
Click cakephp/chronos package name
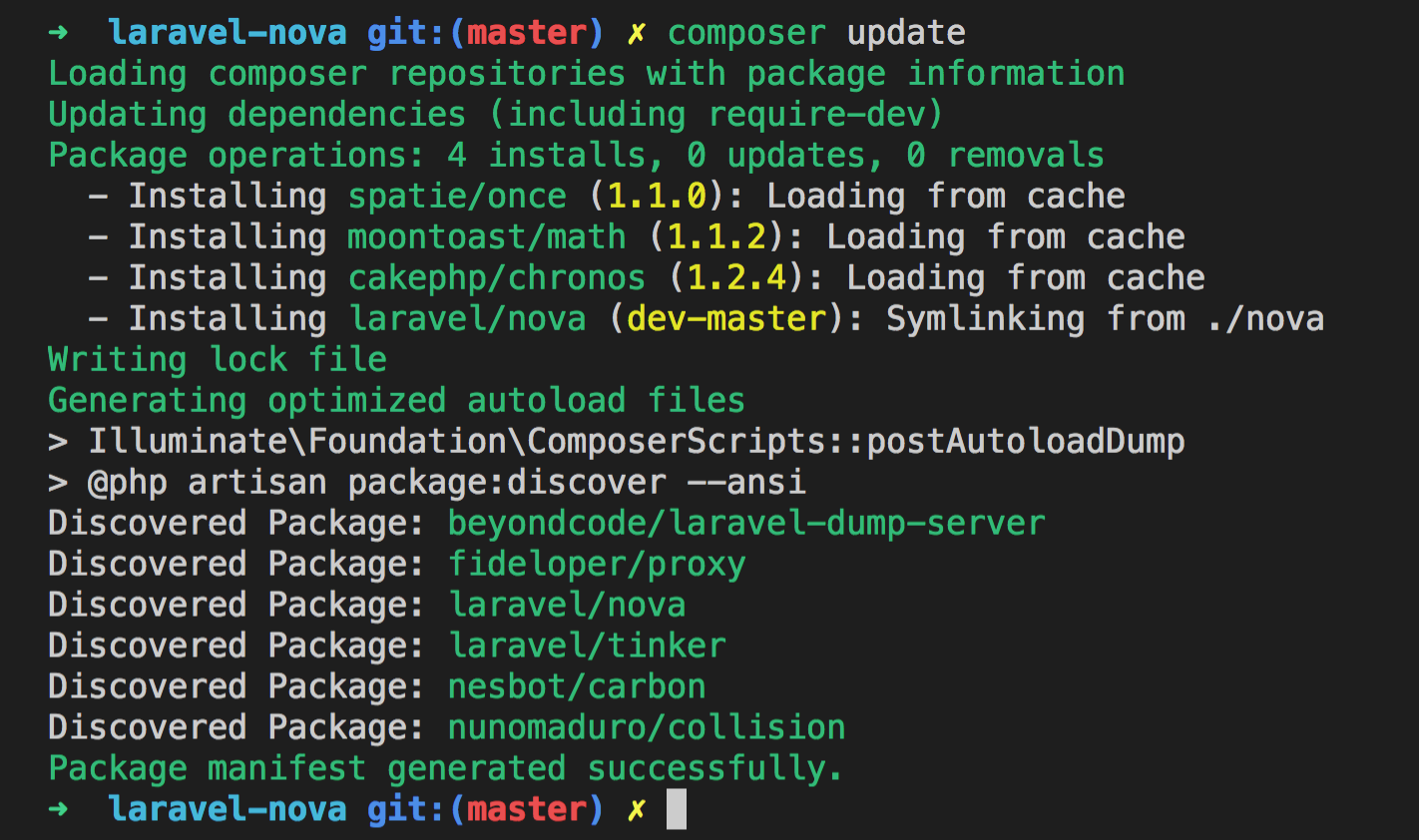(x=497, y=277)
